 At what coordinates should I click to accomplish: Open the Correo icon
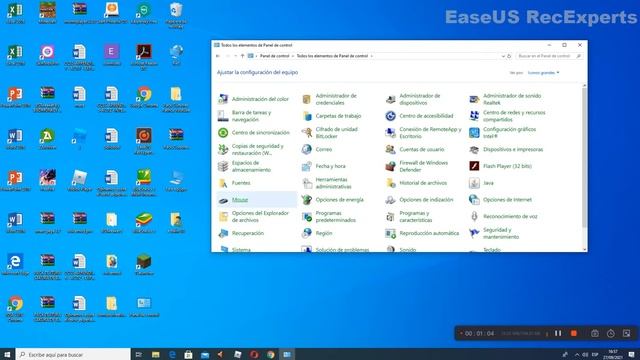(x=307, y=149)
